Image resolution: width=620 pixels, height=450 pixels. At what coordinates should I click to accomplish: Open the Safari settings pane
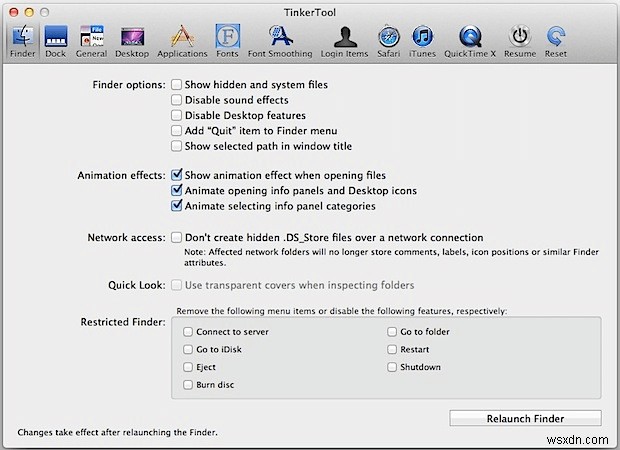[389, 42]
